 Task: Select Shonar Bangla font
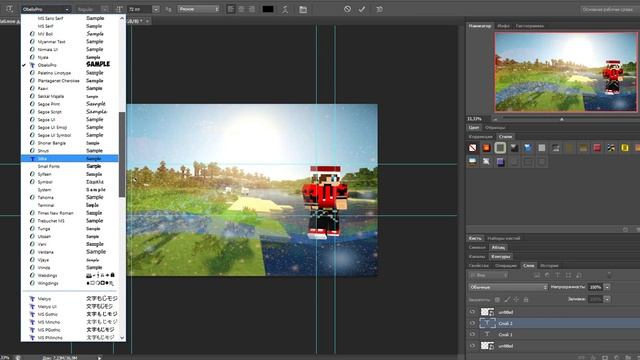click(x=70, y=143)
